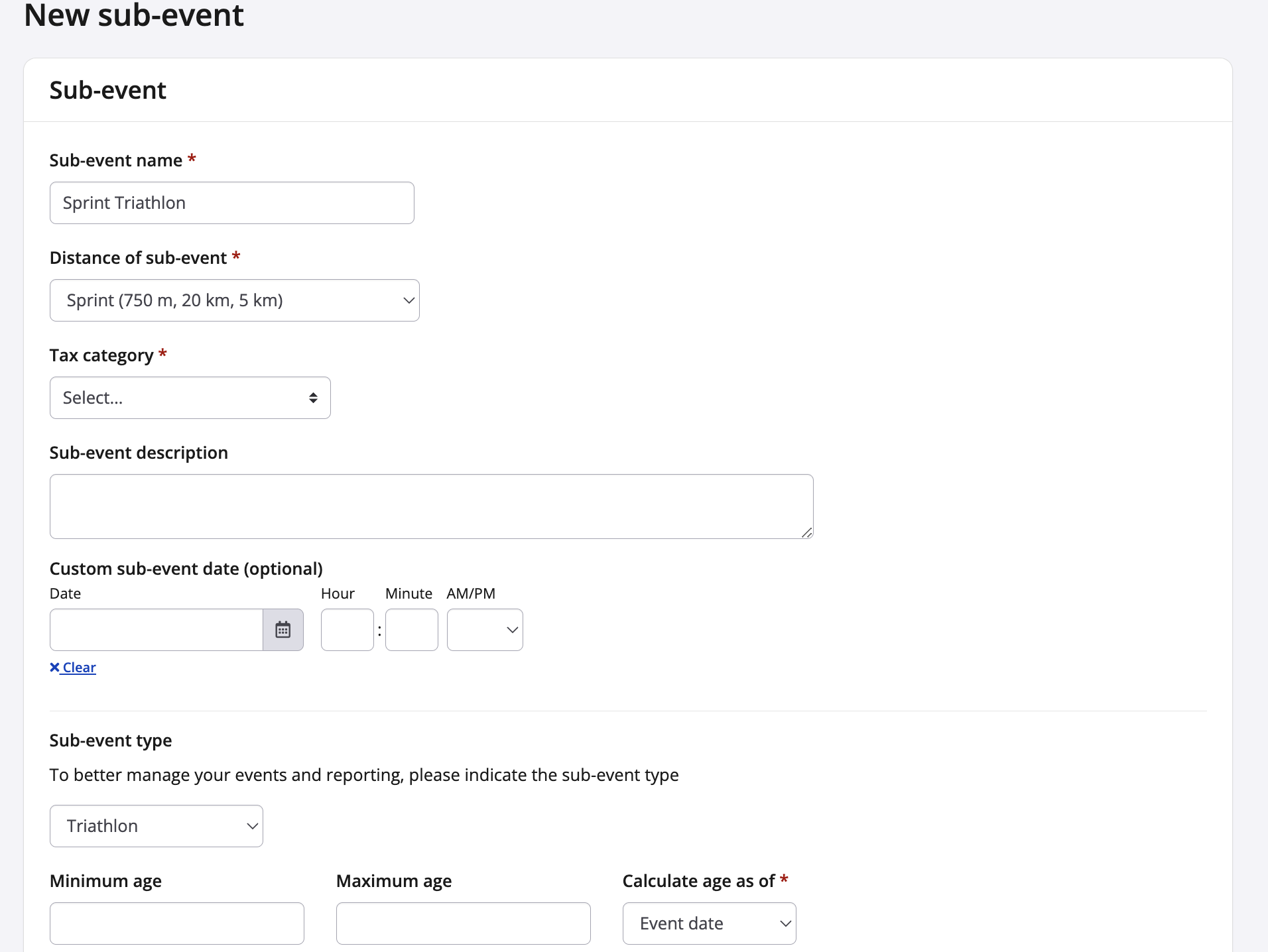Click the Hour input box
1268x952 pixels.
coord(347,630)
